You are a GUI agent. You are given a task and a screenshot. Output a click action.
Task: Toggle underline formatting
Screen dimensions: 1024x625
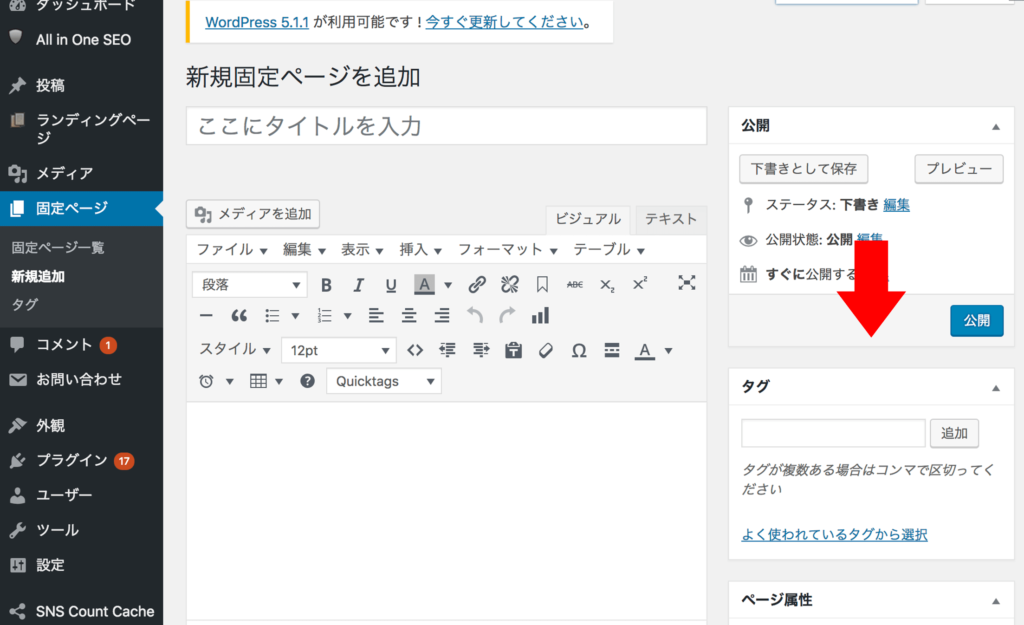coord(391,285)
